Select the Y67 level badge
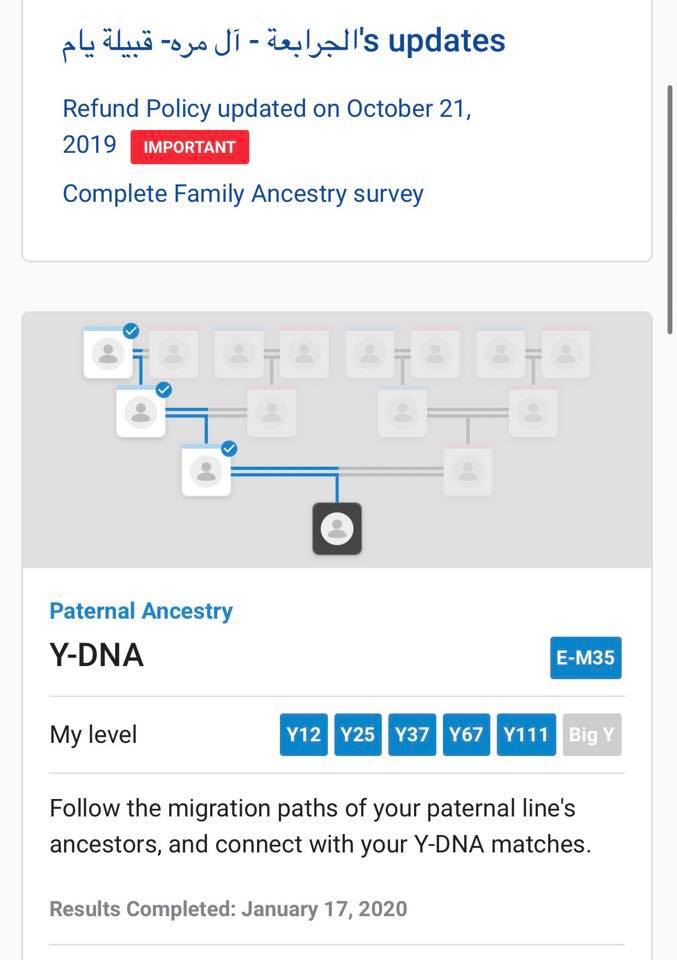Viewport: 677px width, 960px height. point(466,734)
